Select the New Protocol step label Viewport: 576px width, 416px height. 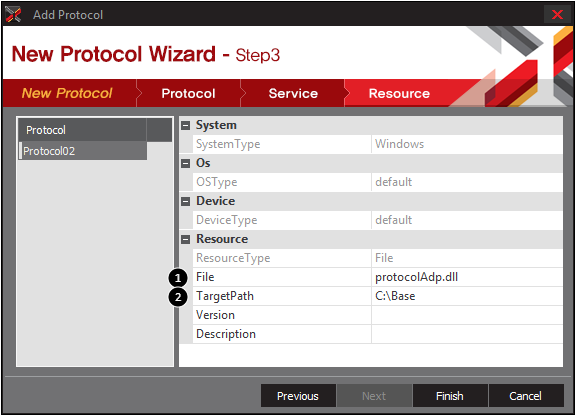click(67, 93)
